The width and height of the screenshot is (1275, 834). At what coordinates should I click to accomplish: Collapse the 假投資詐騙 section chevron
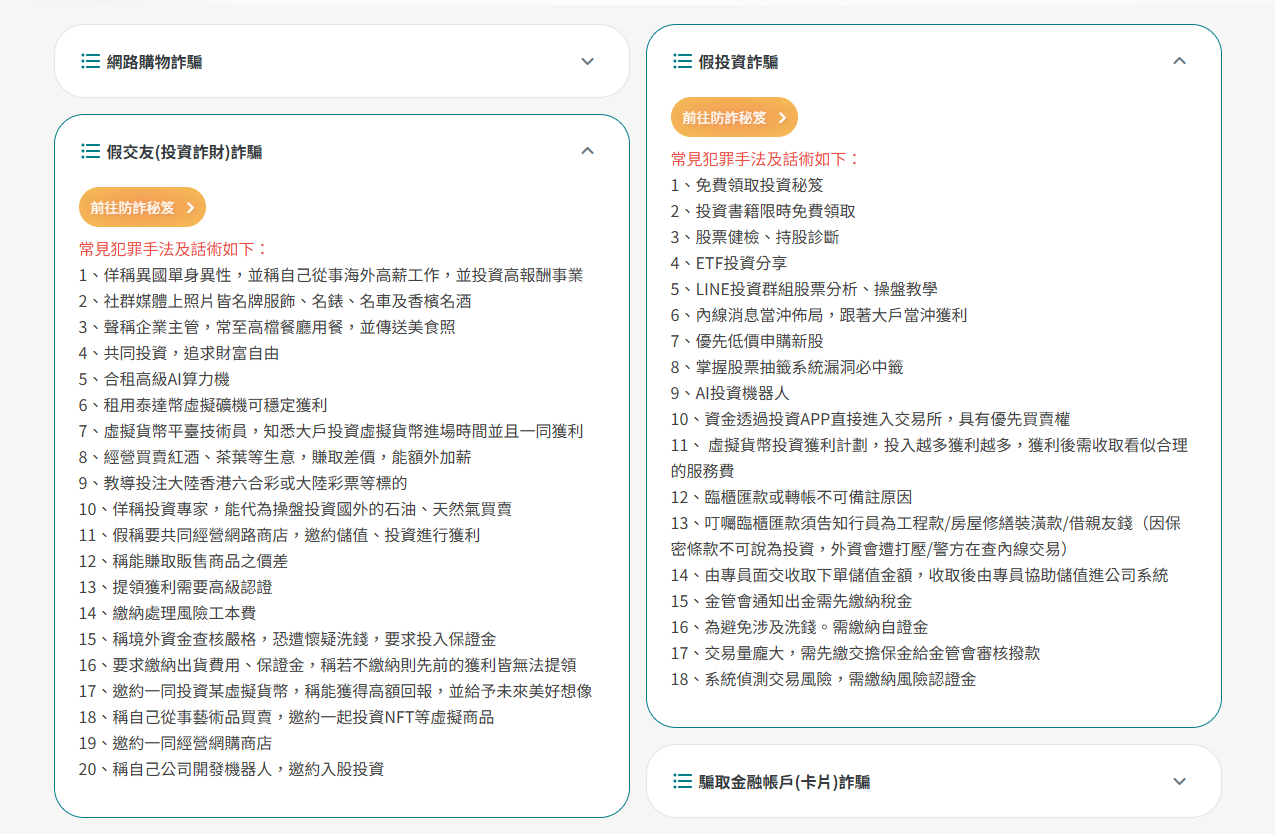coord(1179,61)
